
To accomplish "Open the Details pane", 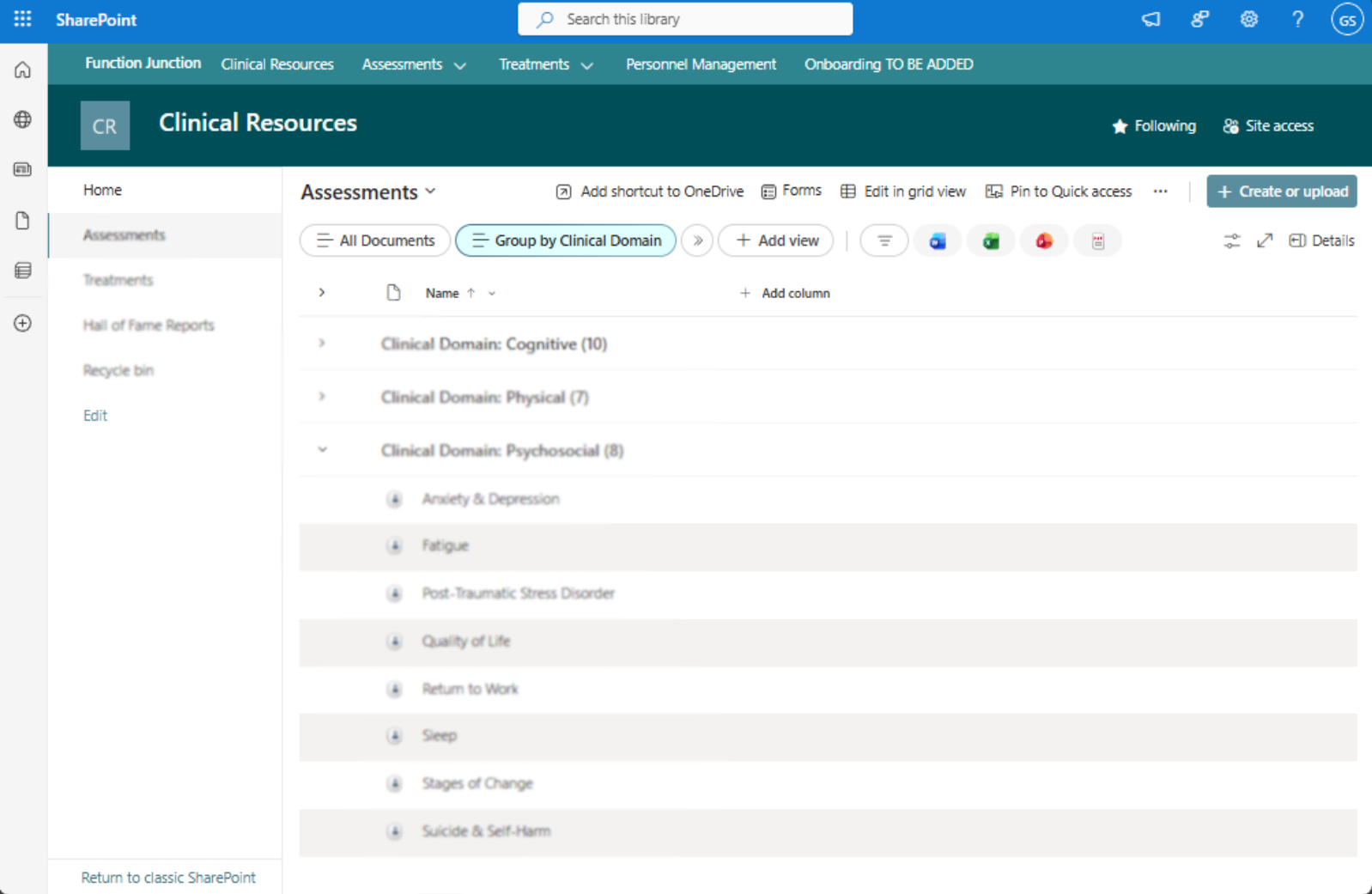I will coord(1322,240).
